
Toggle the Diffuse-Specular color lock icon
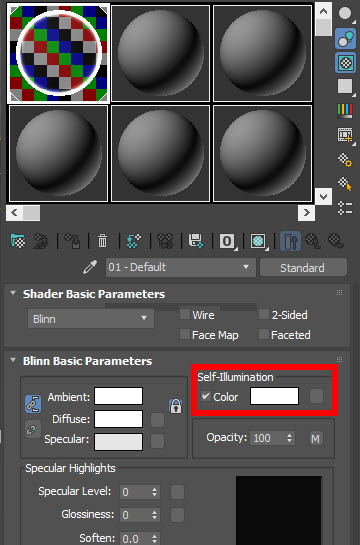click(33, 429)
